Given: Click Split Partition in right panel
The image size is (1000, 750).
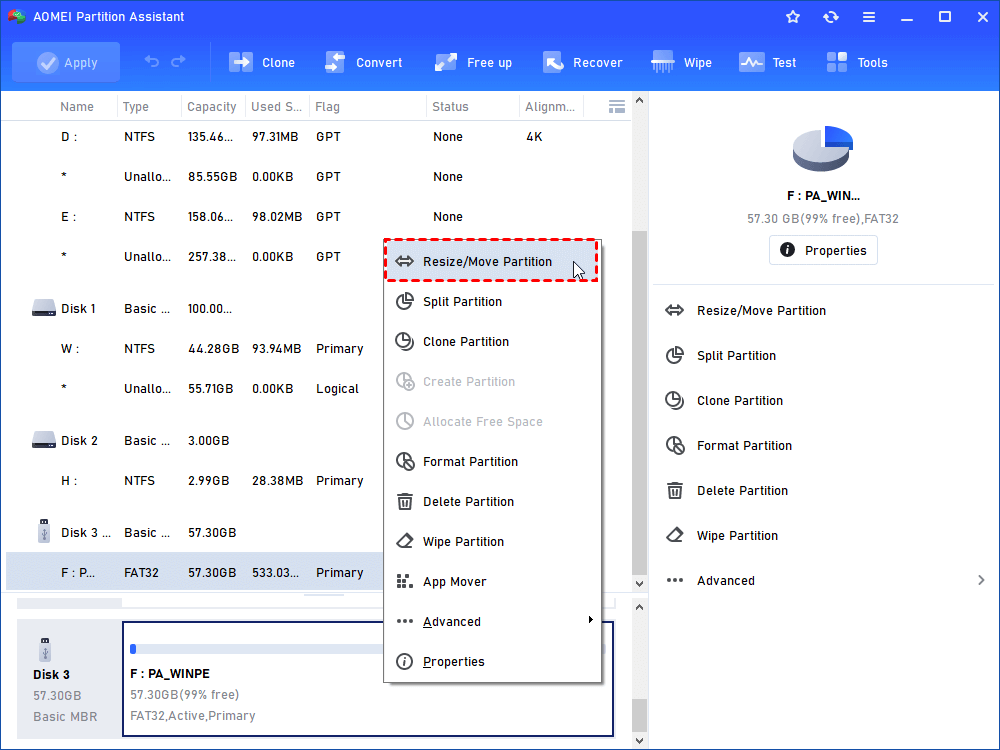Looking at the screenshot, I should coord(721,355).
